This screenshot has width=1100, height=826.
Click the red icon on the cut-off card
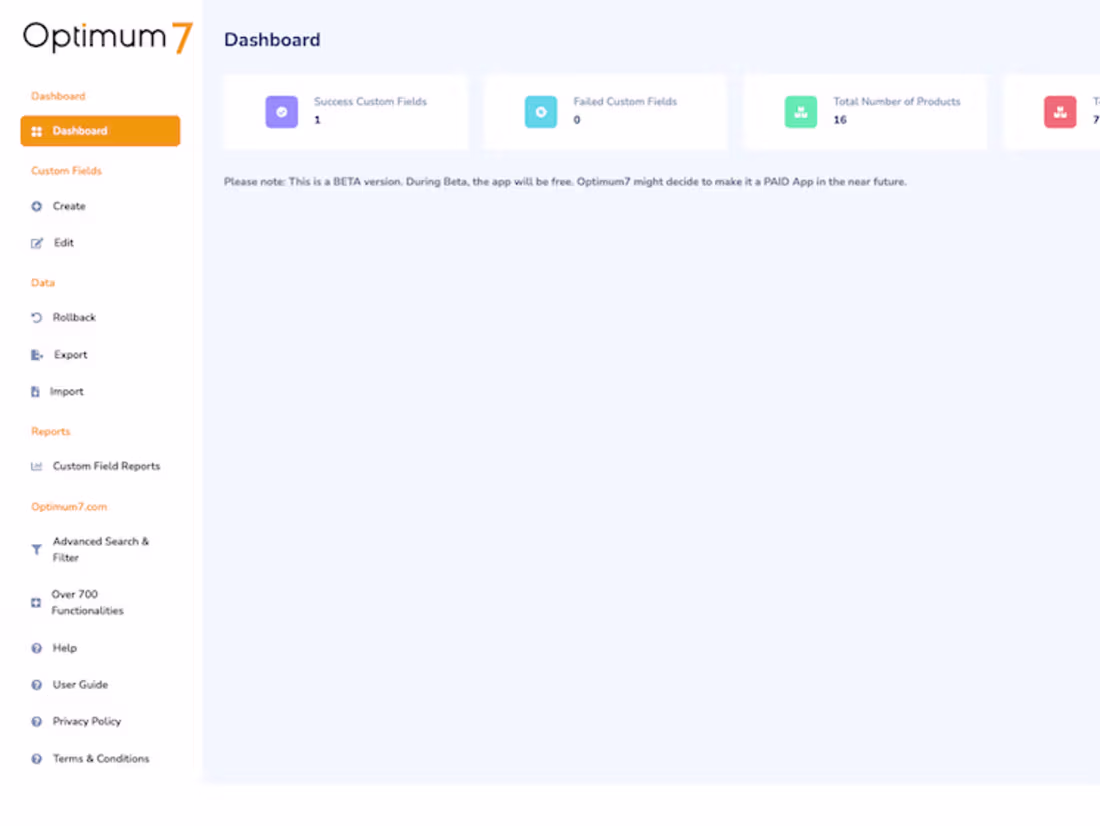tap(1060, 112)
